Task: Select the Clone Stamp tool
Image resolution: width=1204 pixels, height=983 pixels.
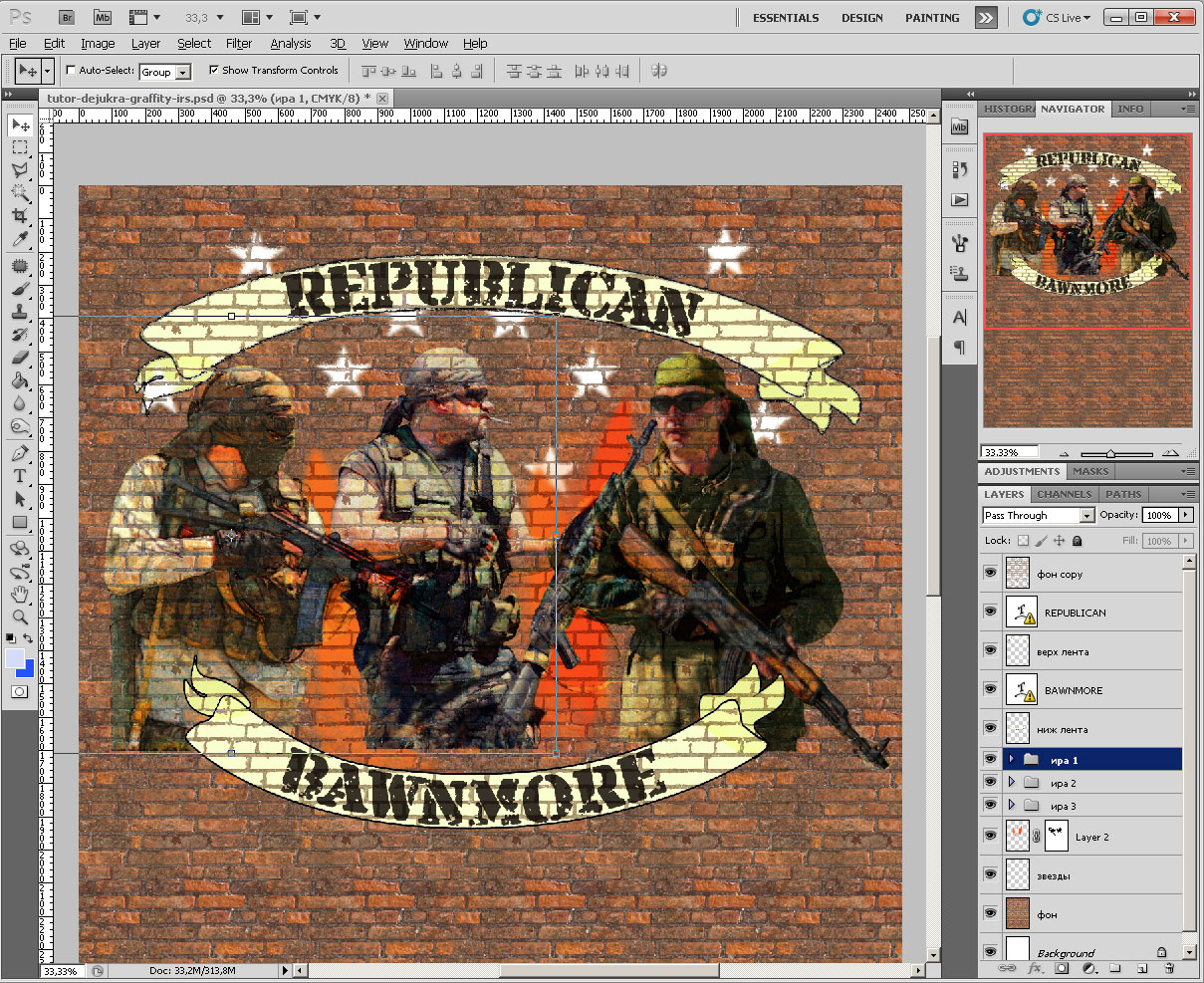Action: 20,312
